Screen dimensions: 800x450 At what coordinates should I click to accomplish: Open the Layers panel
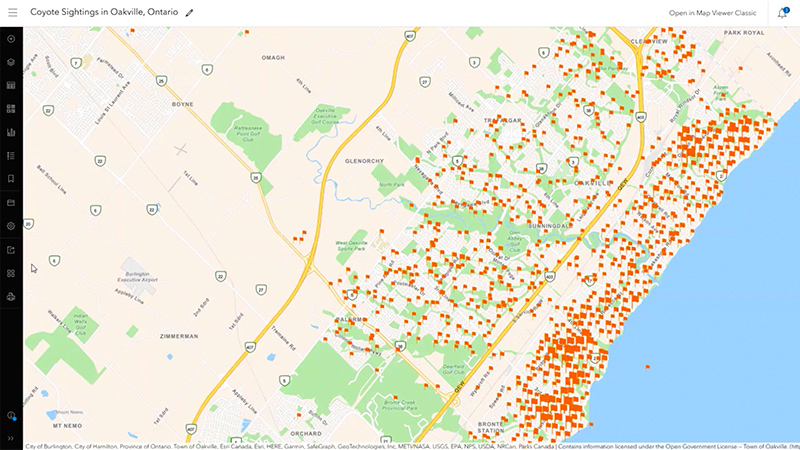(11, 62)
